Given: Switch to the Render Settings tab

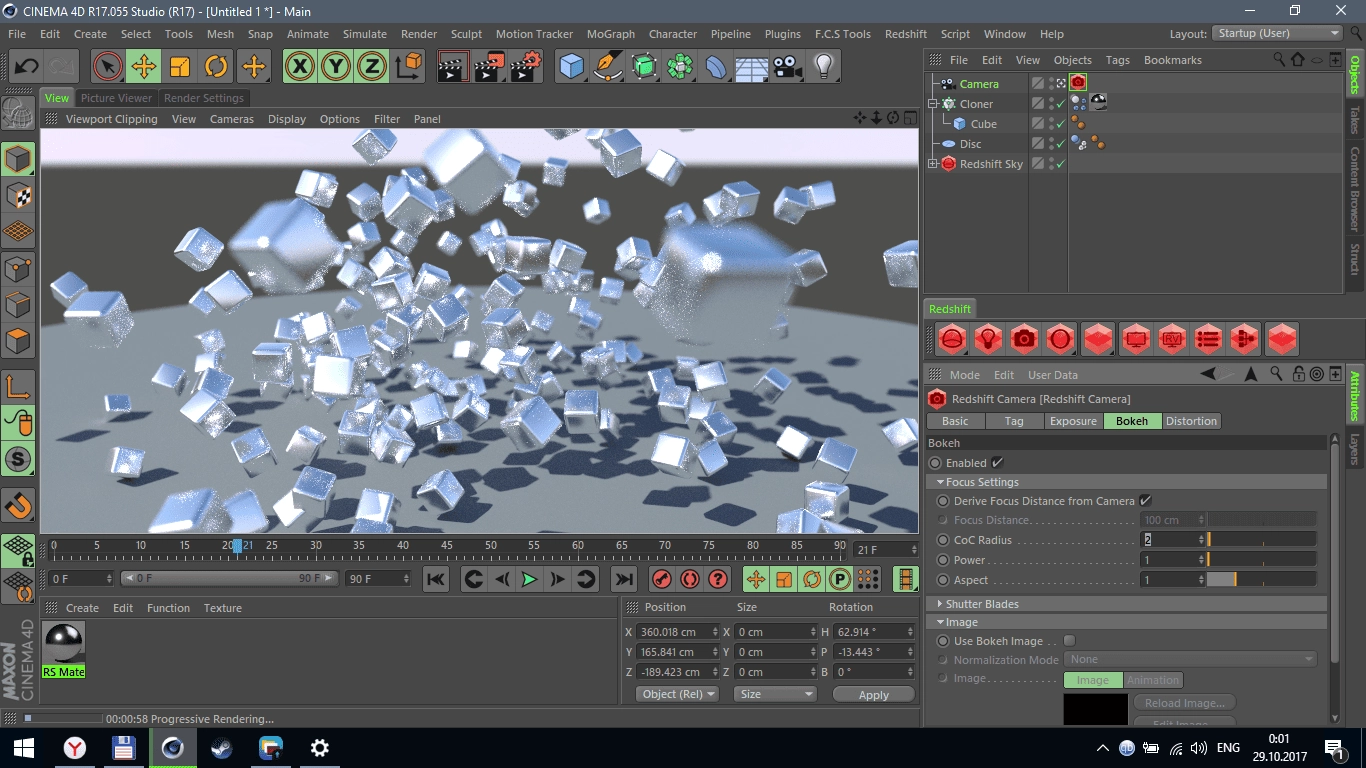Looking at the screenshot, I should pos(204,98).
